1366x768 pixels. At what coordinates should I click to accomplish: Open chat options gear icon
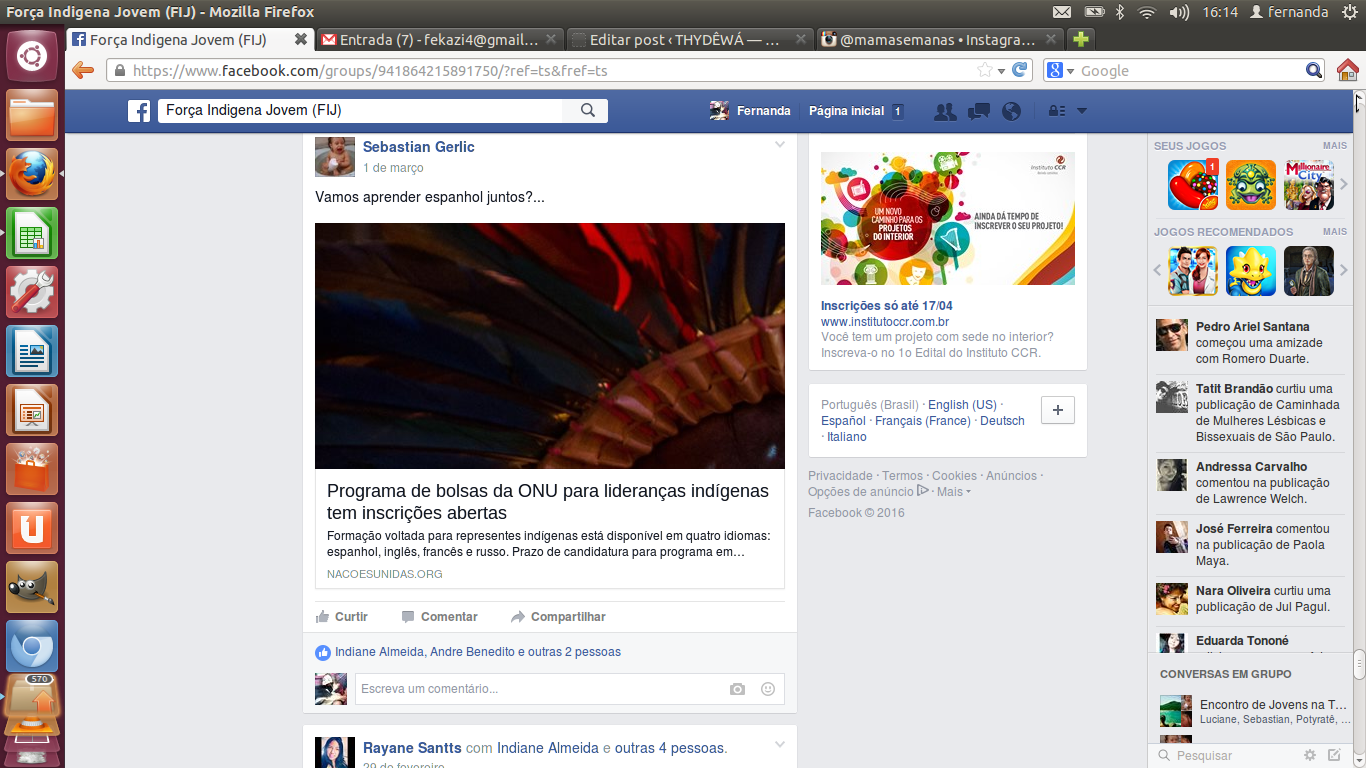tap(1310, 755)
